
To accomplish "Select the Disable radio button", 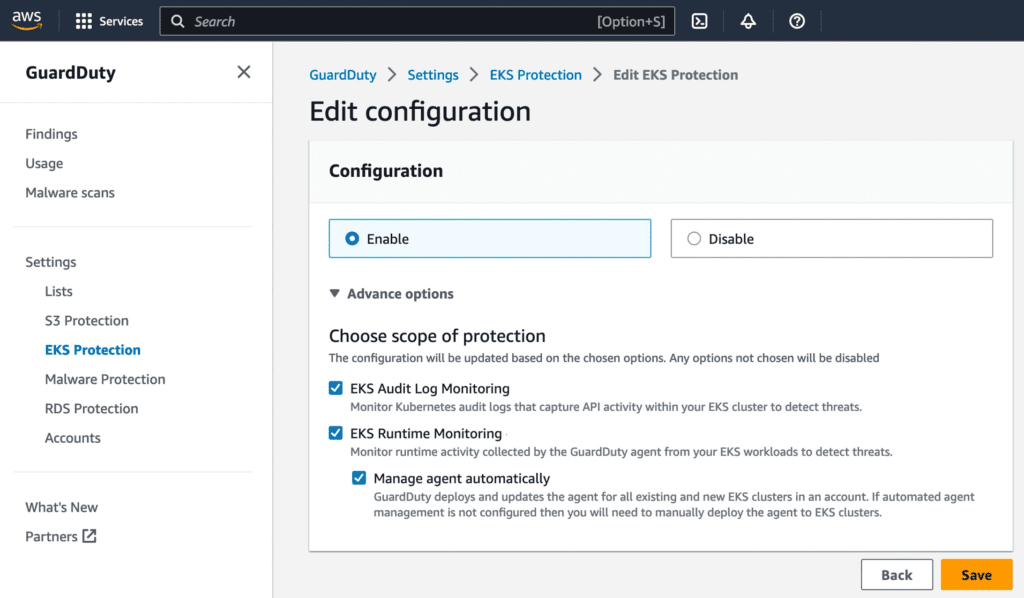I will [695, 238].
